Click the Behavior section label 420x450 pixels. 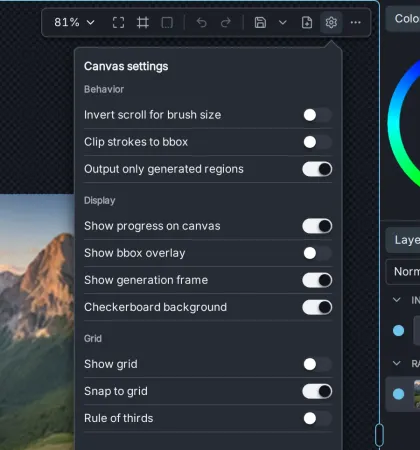click(104, 89)
